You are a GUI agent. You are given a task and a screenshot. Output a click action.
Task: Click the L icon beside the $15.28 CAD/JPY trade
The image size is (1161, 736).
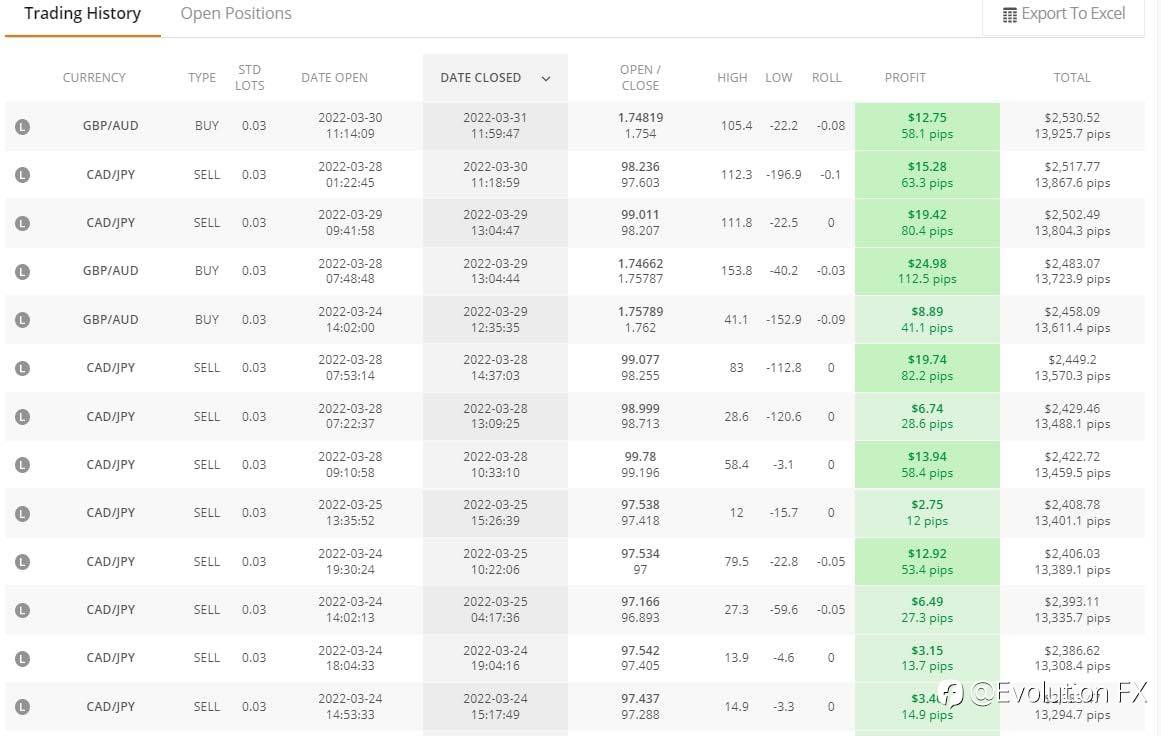point(23,174)
